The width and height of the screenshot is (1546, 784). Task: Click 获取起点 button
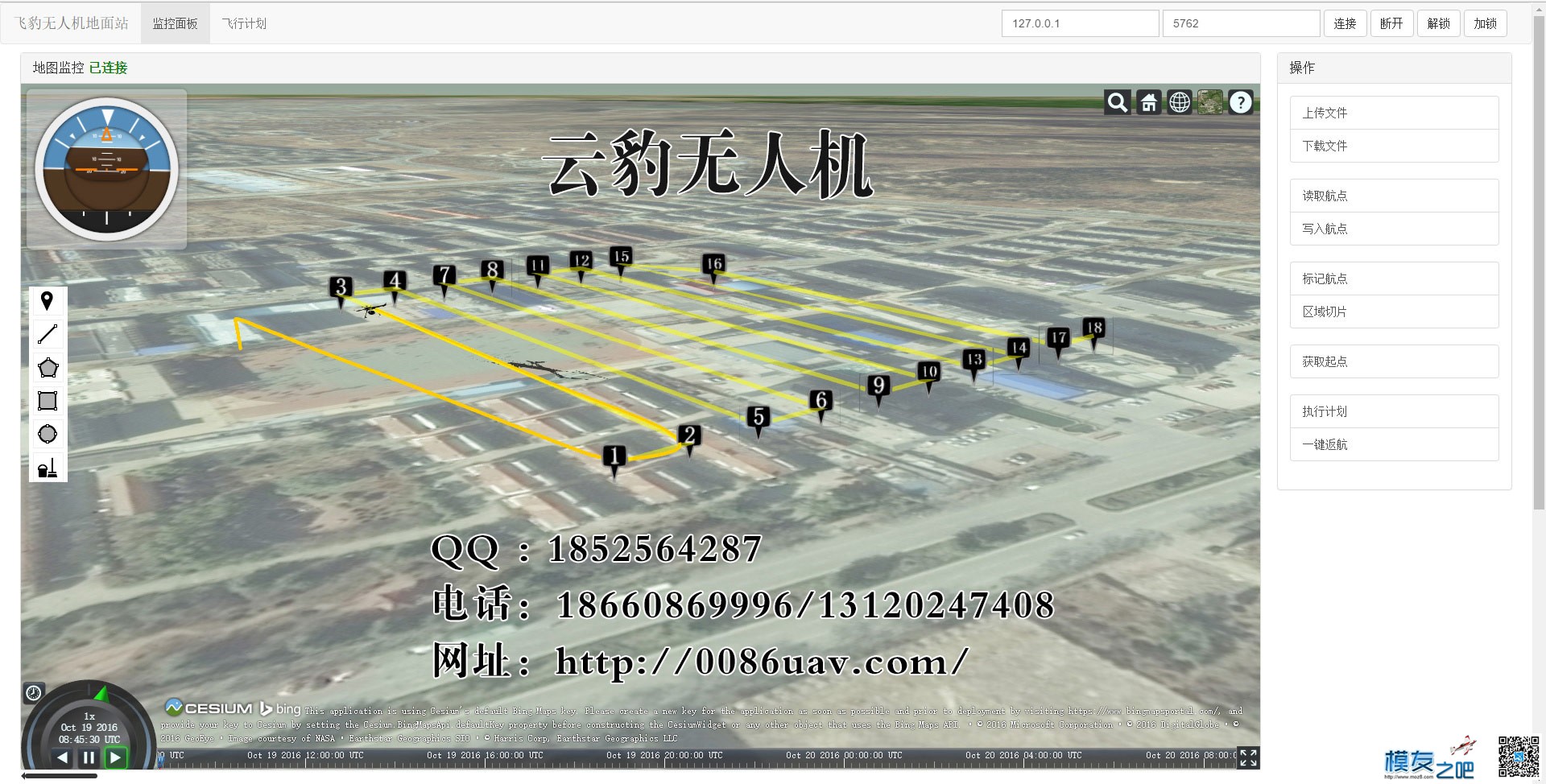coord(1394,361)
